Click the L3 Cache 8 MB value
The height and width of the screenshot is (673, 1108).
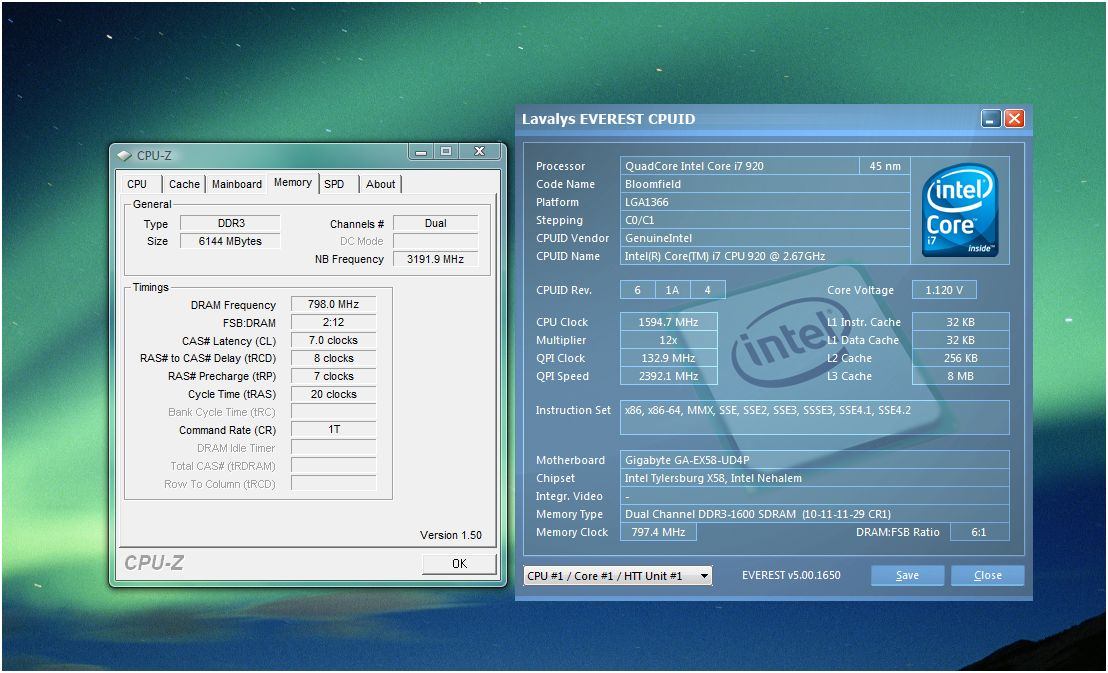960,376
